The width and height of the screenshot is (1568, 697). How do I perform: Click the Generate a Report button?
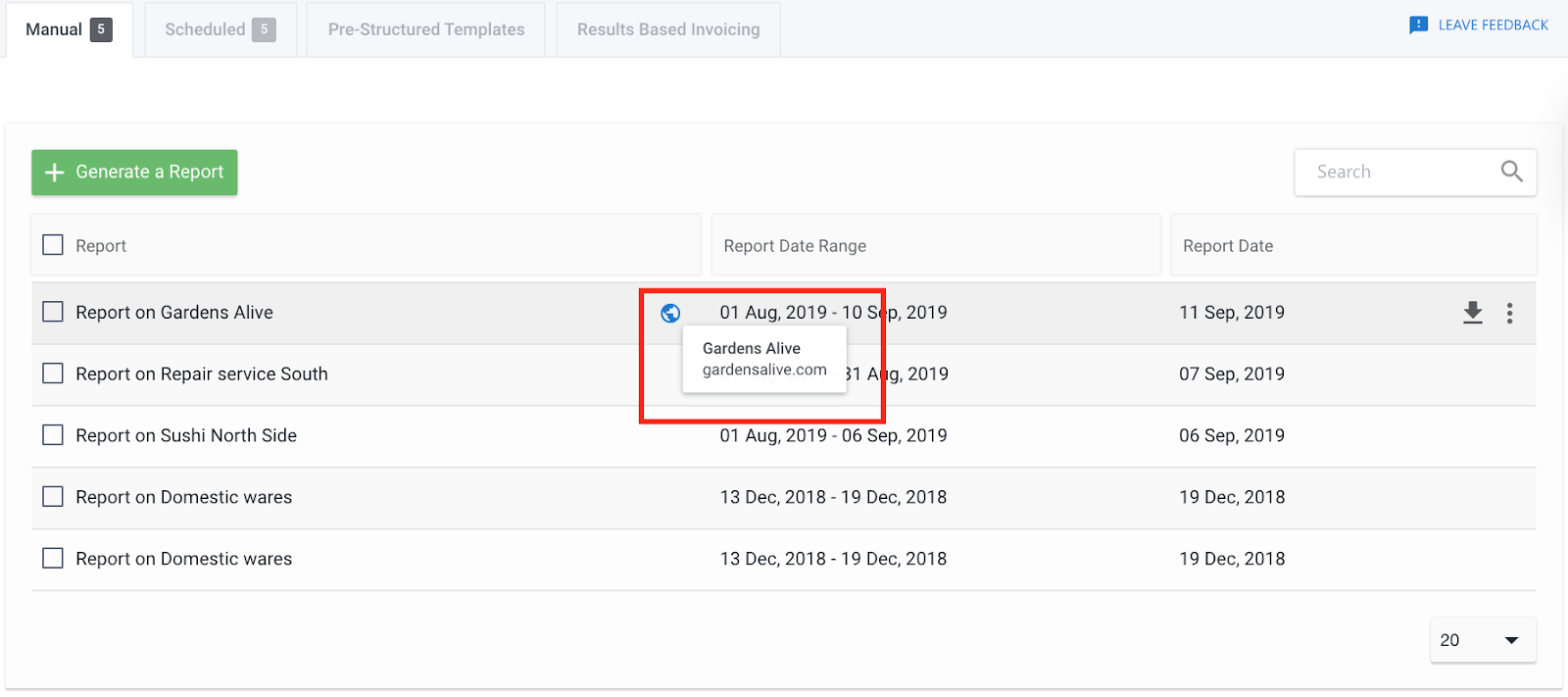pyautogui.click(x=134, y=173)
